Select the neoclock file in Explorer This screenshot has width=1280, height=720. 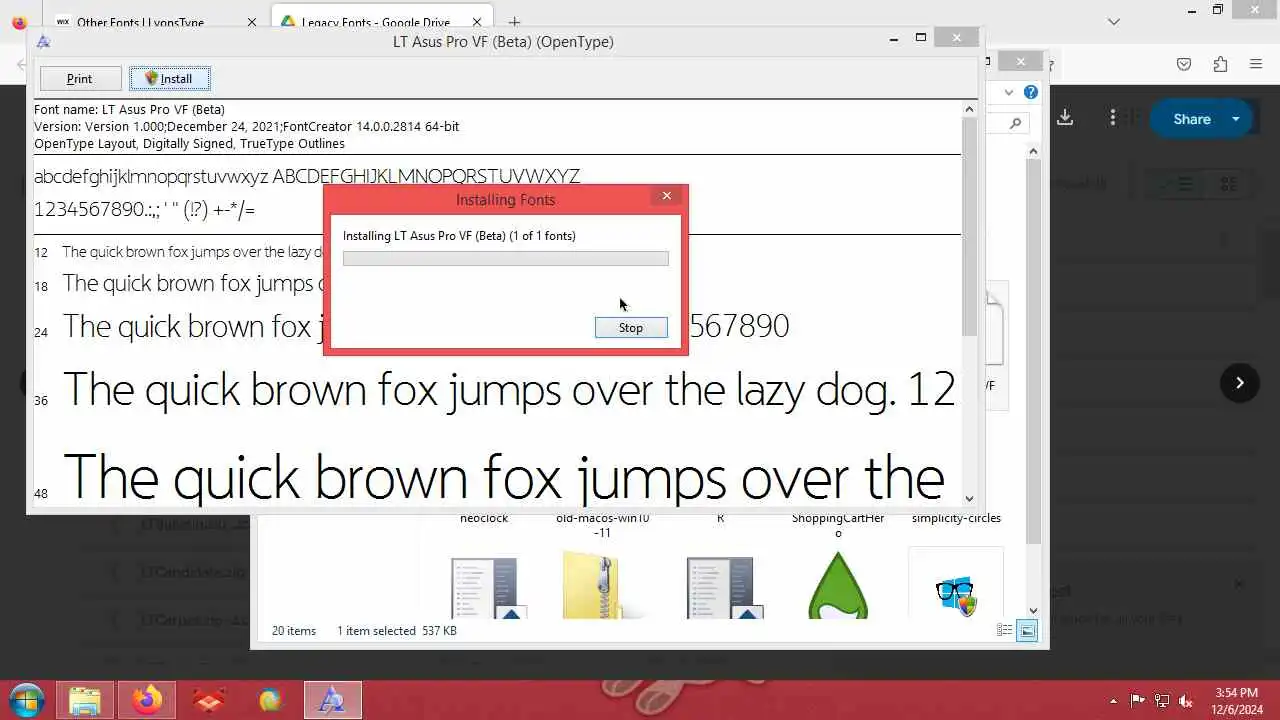[x=484, y=518]
